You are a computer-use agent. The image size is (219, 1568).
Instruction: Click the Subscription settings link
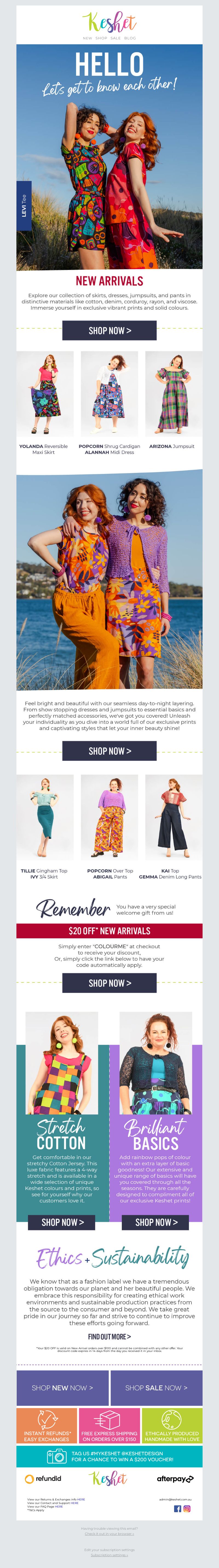(x=110, y=1555)
